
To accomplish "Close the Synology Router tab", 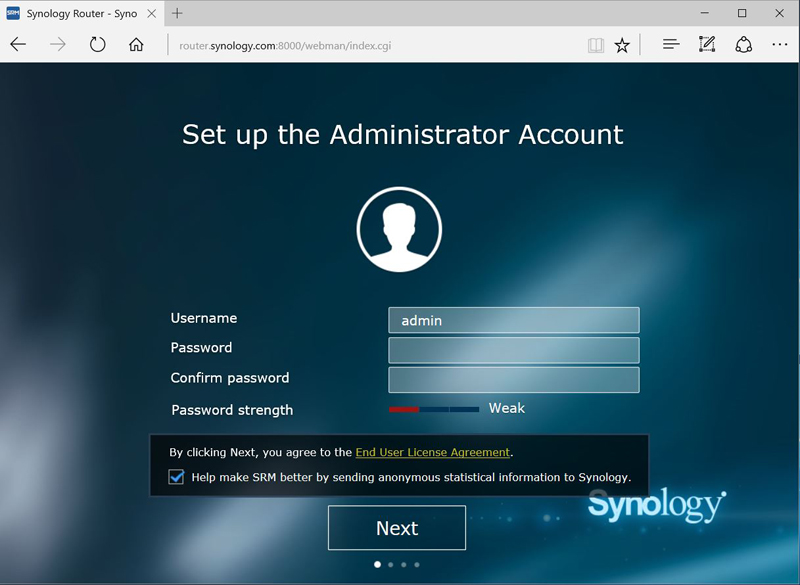I will [x=152, y=14].
